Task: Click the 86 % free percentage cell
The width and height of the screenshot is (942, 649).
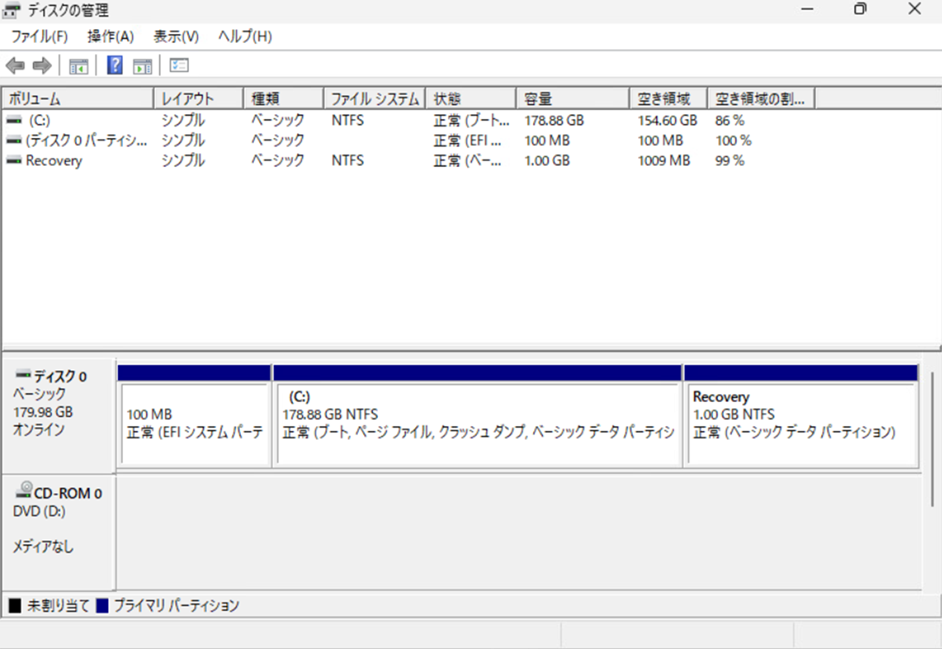Action: [x=729, y=120]
